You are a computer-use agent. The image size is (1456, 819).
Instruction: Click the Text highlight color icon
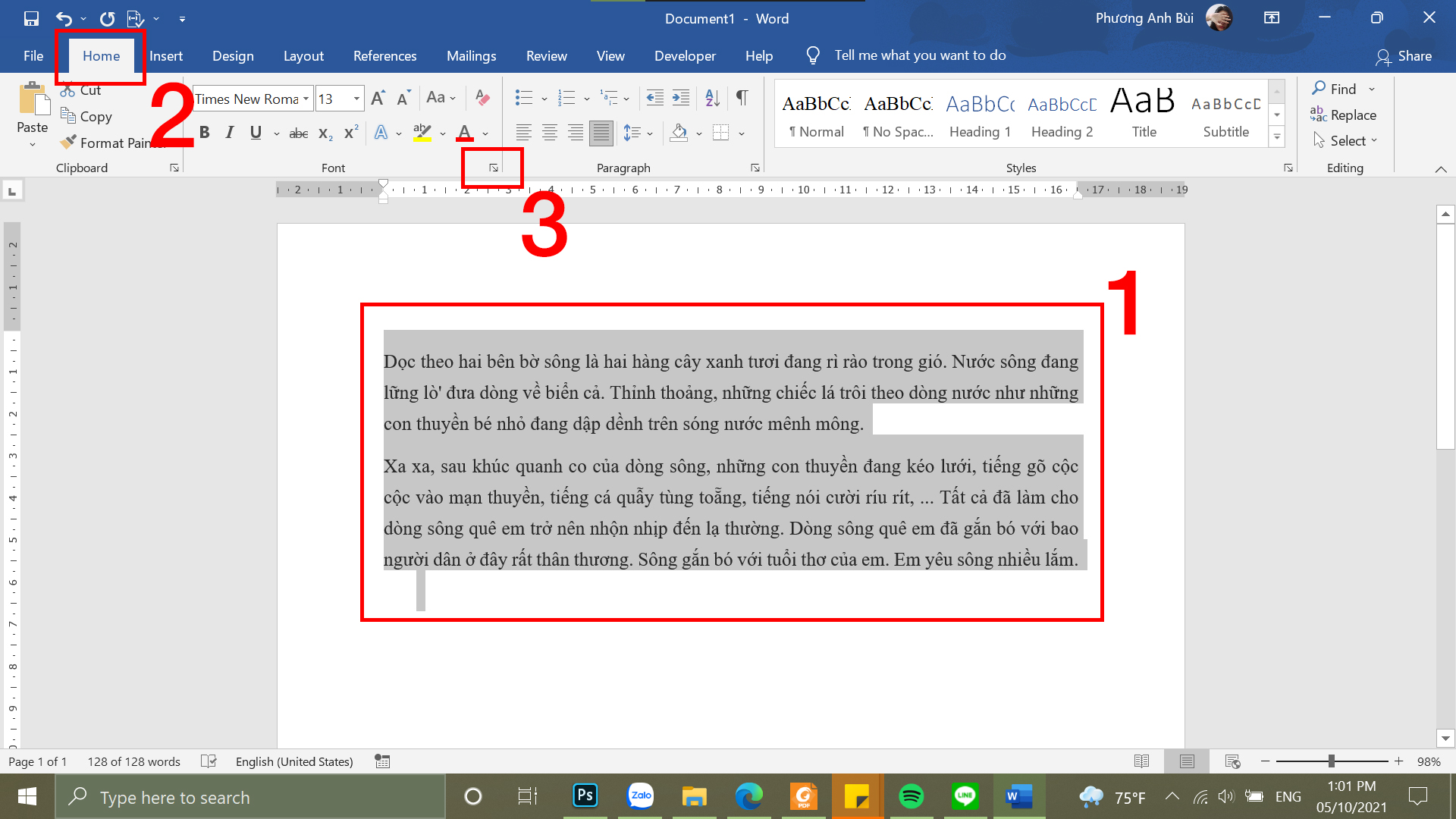click(422, 132)
